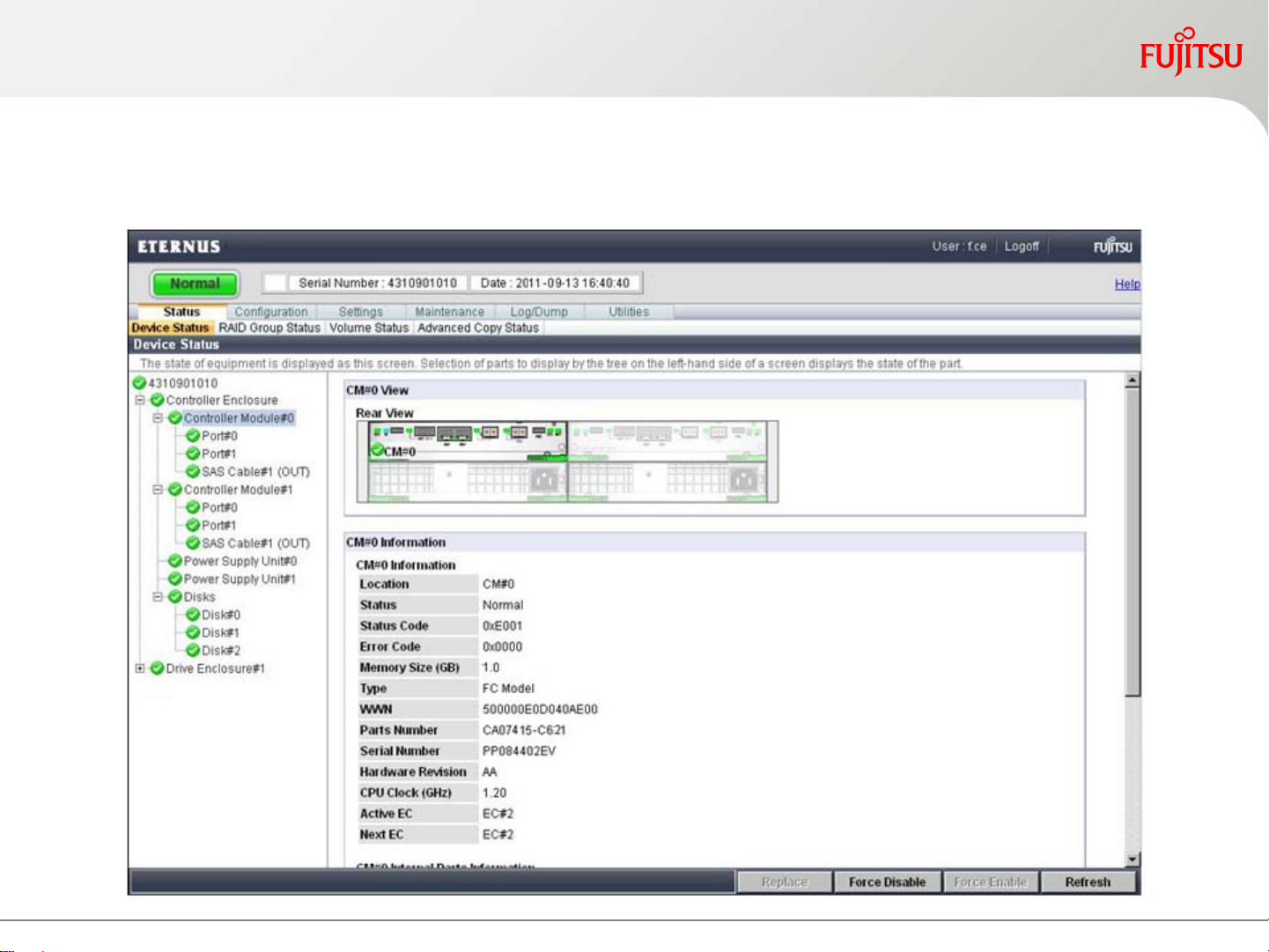Click the CPU Clock value 1.20
The height and width of the screenshot is (952, 1269).
point(494,793)
